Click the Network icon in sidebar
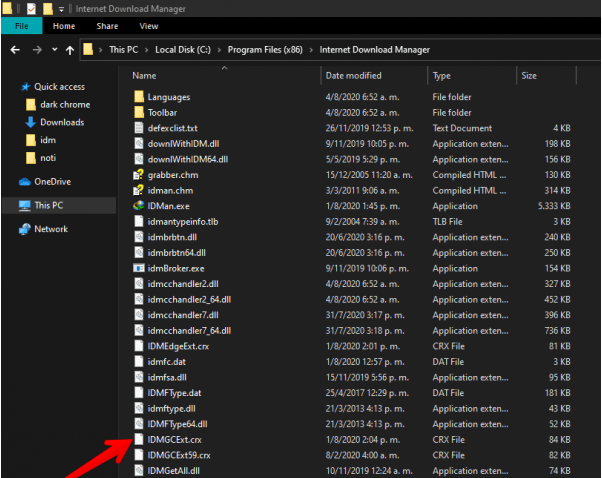This screenshot has height=478, width=602. click(25, 229)
